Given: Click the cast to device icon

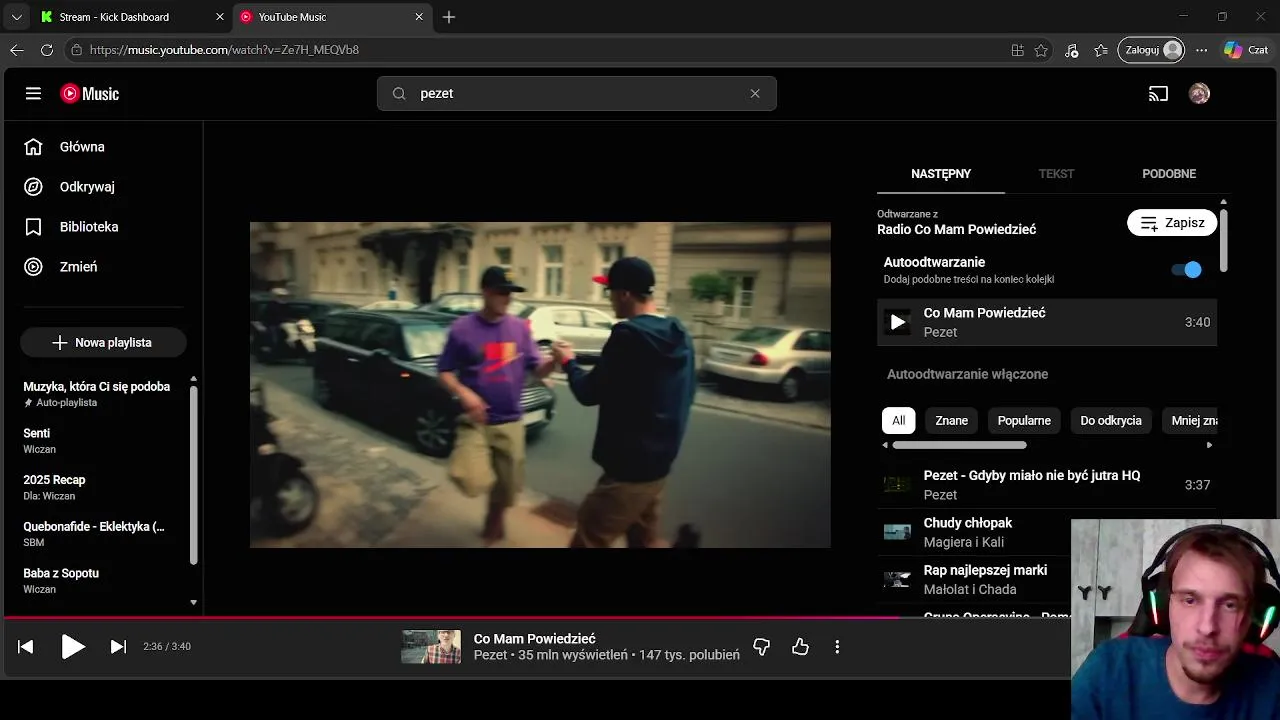Looking at the screenshot, I should click(x=1158, y=94).
